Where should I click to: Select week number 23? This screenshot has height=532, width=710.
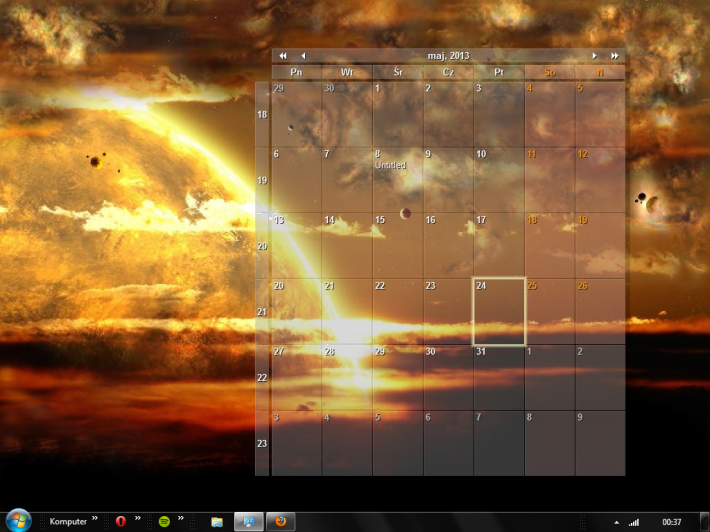coord(262,443)
